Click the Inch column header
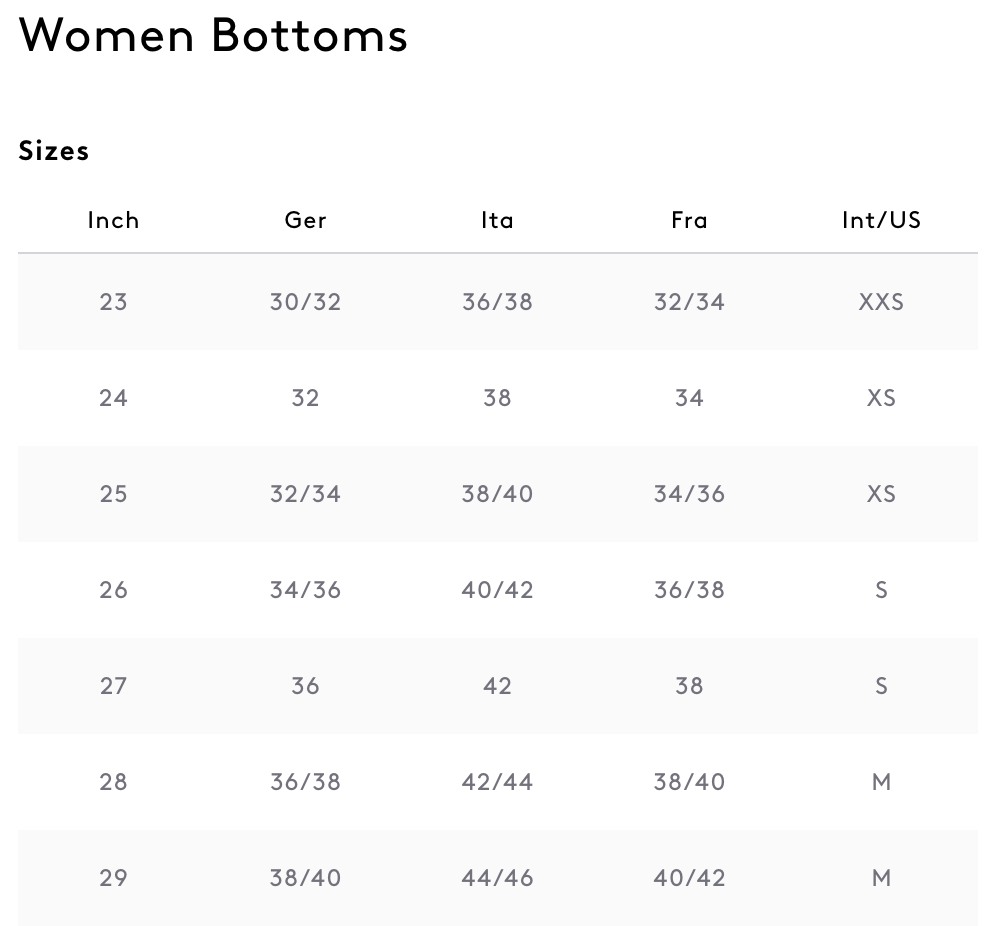 [113, 220]
